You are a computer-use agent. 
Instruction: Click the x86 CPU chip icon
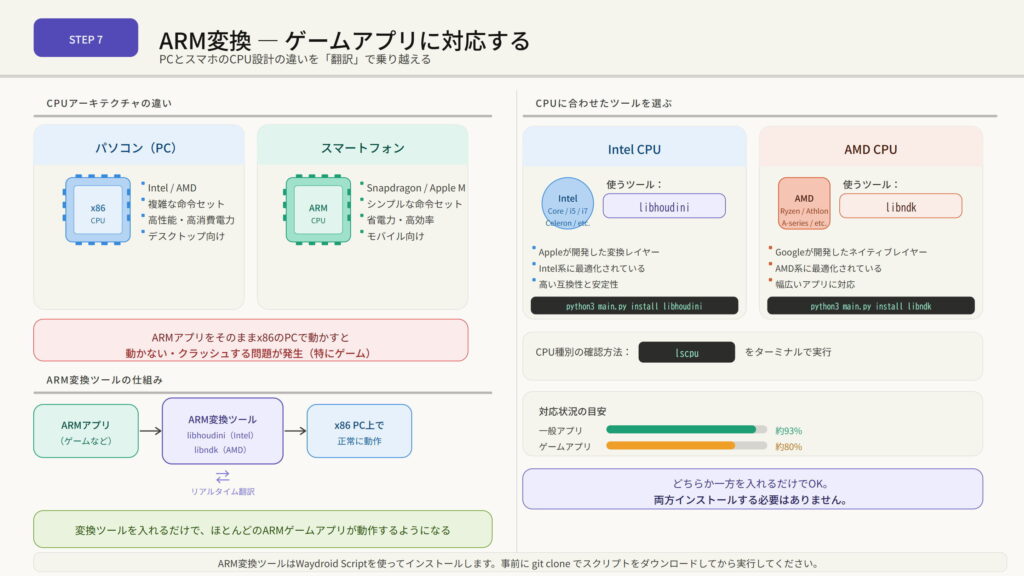pyautogui.click(x=98, y=213)
